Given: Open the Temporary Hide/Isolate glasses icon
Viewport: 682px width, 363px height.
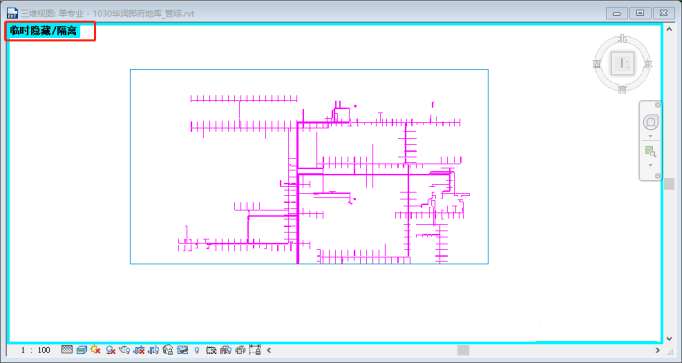Looking at the screenshot, I should pyautogui.click(x=183, y=350).
